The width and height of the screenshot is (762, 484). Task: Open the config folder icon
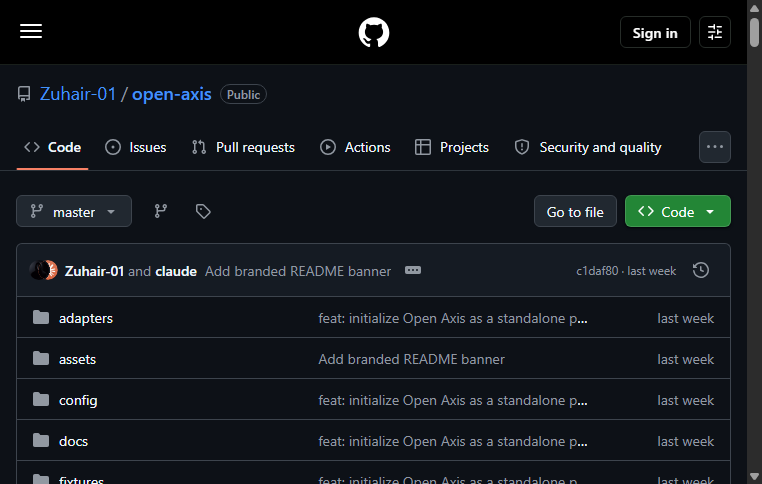click(41, 399)
